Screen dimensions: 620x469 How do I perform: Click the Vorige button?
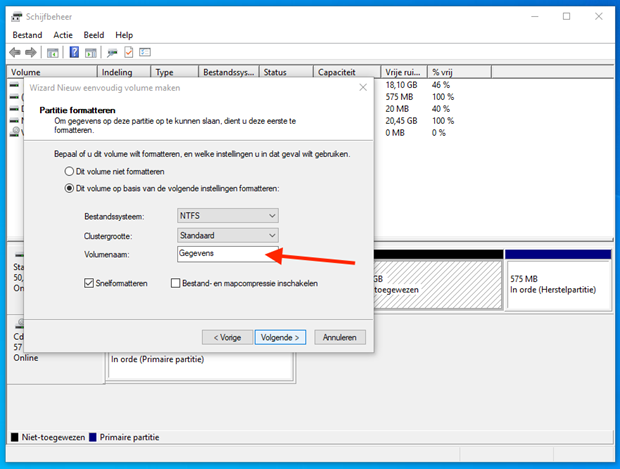tap(227, 337)
